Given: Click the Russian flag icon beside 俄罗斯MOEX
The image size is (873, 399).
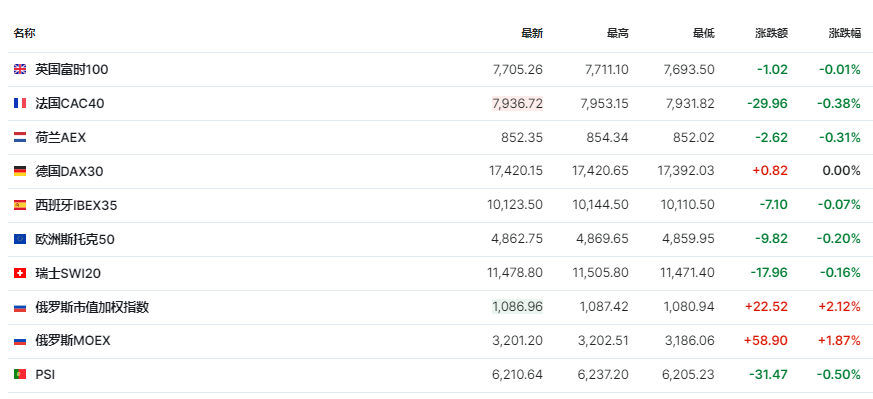Looking at the screenshot, I should pos(20,341).
